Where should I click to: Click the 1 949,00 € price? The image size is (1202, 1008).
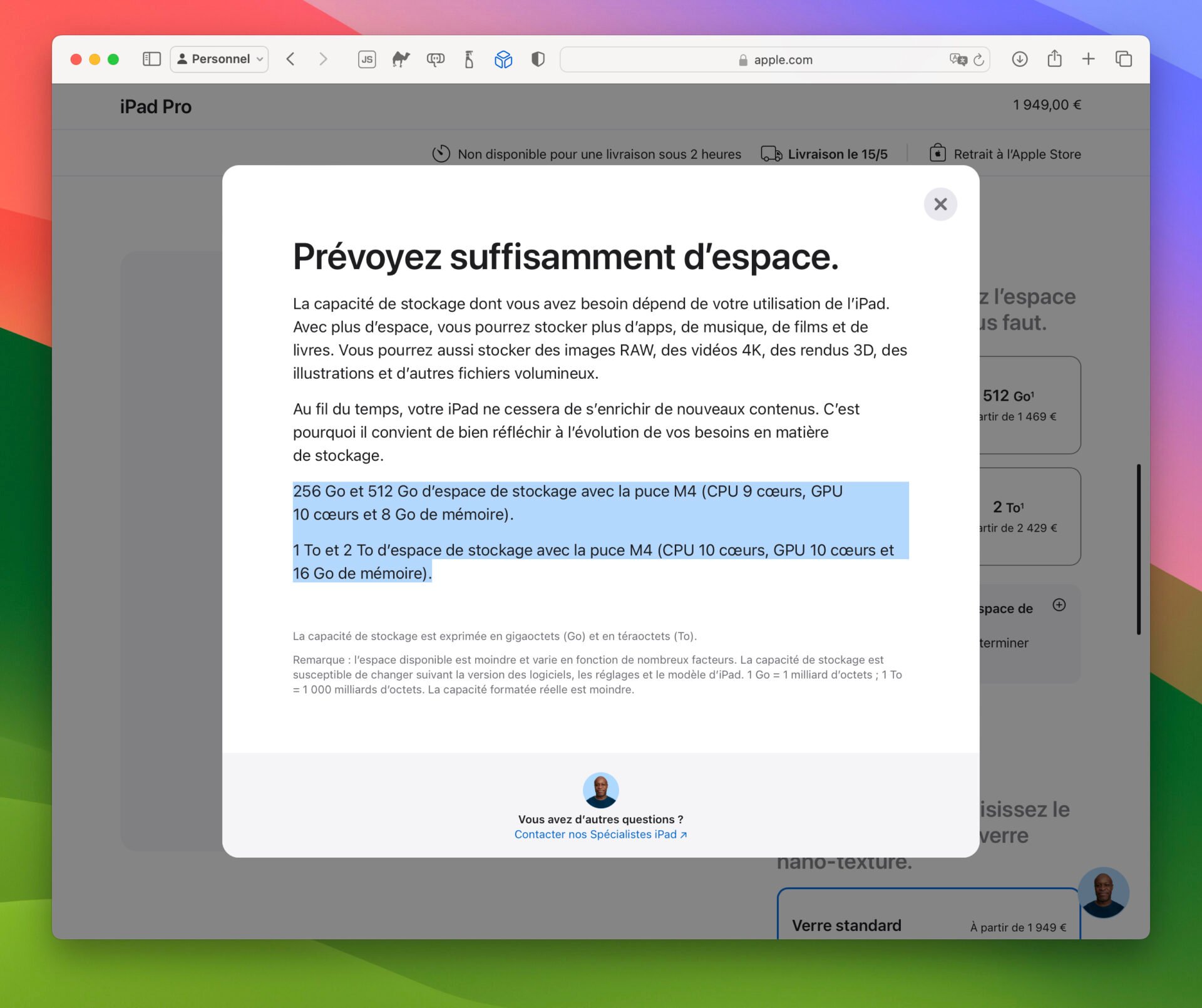coord(1047,105)
